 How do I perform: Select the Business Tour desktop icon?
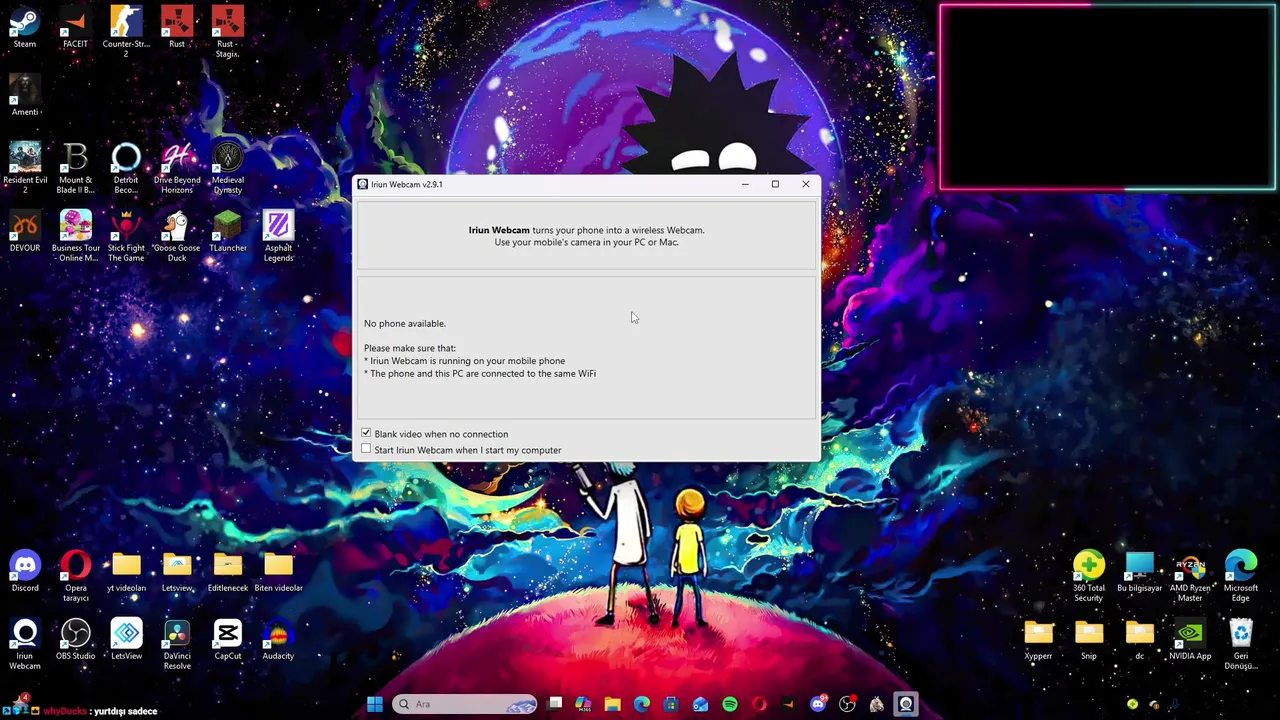click(75, 236)
